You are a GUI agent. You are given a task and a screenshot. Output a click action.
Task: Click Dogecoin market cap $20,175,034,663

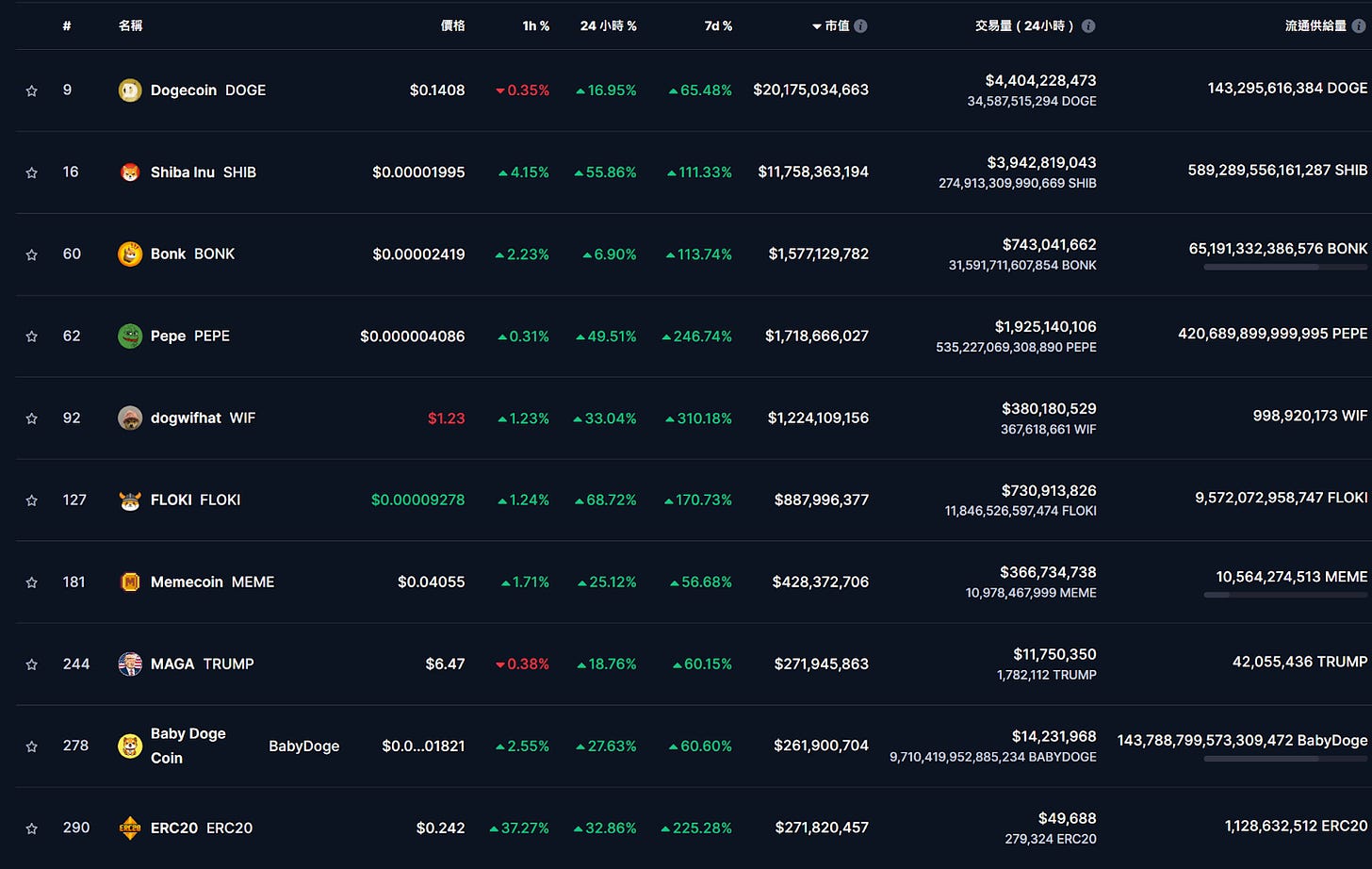click(811, 90)
